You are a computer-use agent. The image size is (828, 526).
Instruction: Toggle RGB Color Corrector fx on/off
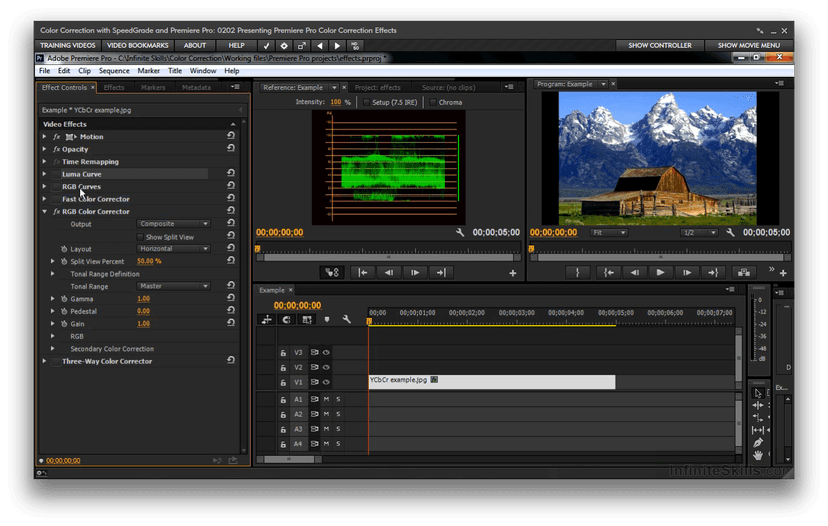coord(57,211)
